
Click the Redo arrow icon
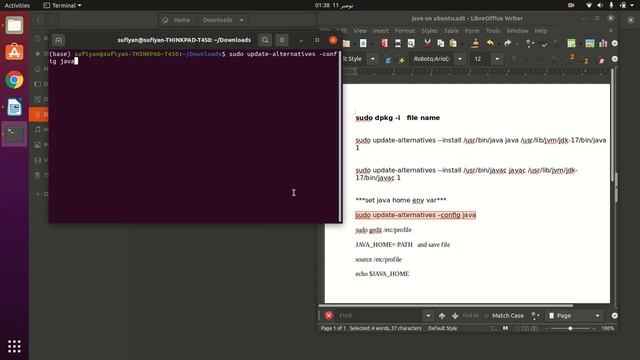pos(507,43)
